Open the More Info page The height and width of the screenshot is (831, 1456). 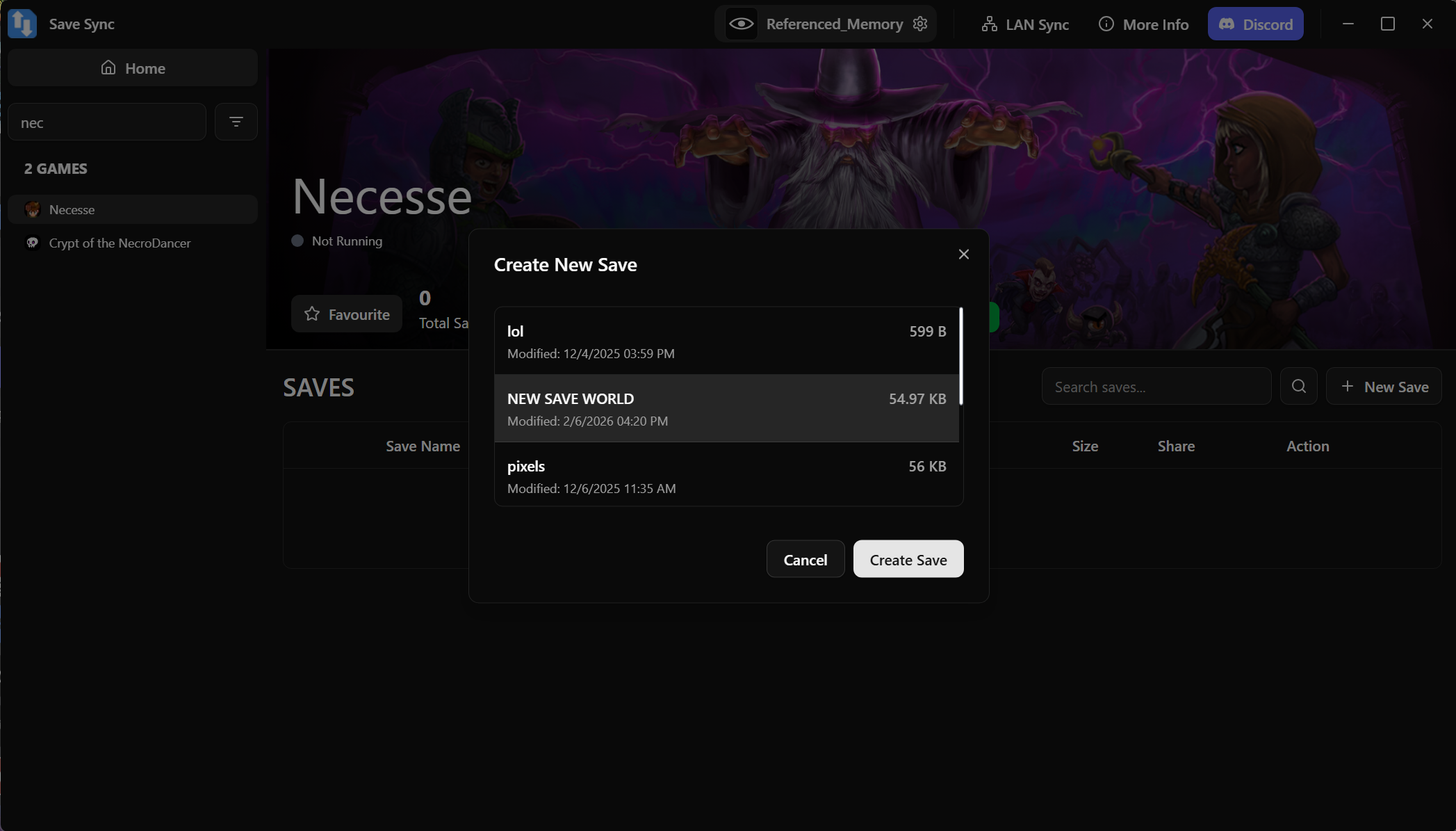[1143, 24]
